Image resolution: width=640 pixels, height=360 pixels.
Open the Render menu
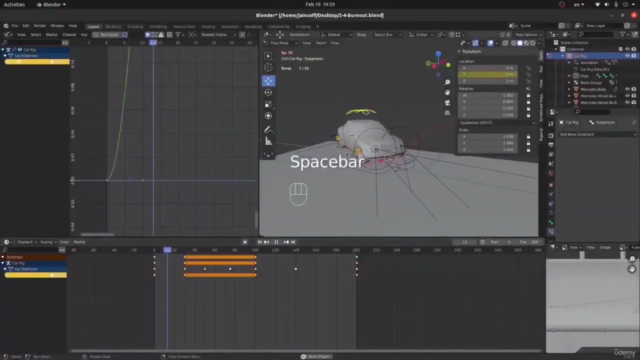tap(40, 26)
